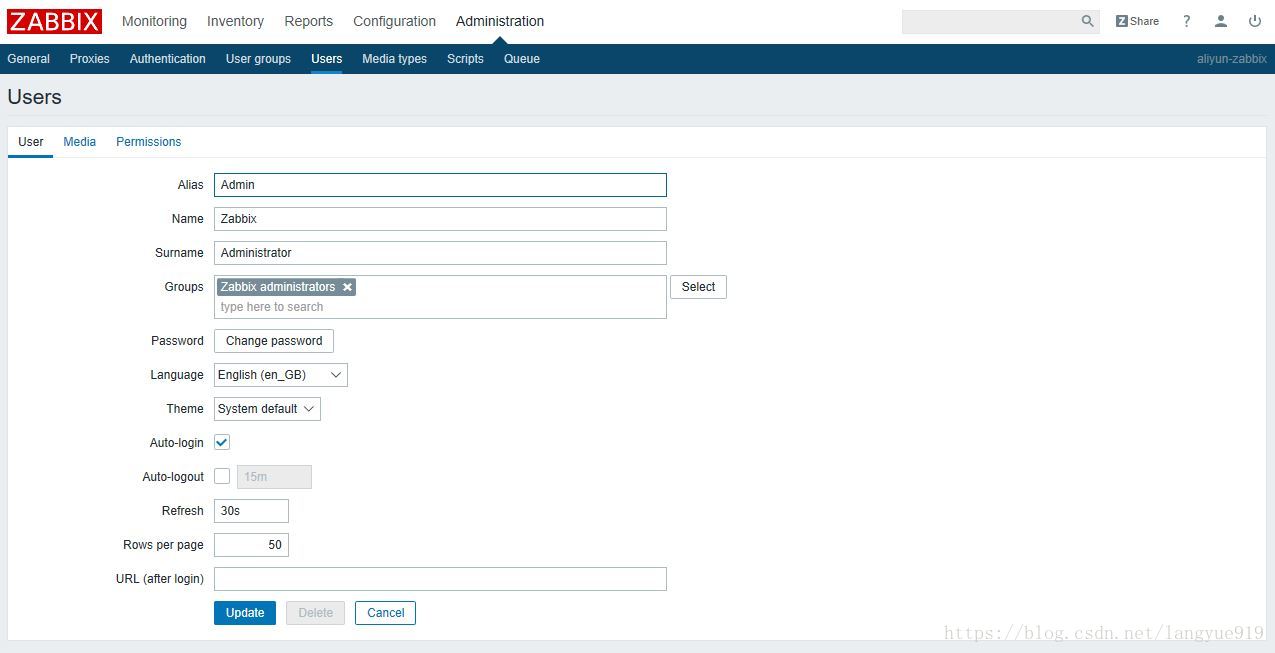1275x653 pixels.
Task: Sign out using the power icon
Action: click(1255, 21)
